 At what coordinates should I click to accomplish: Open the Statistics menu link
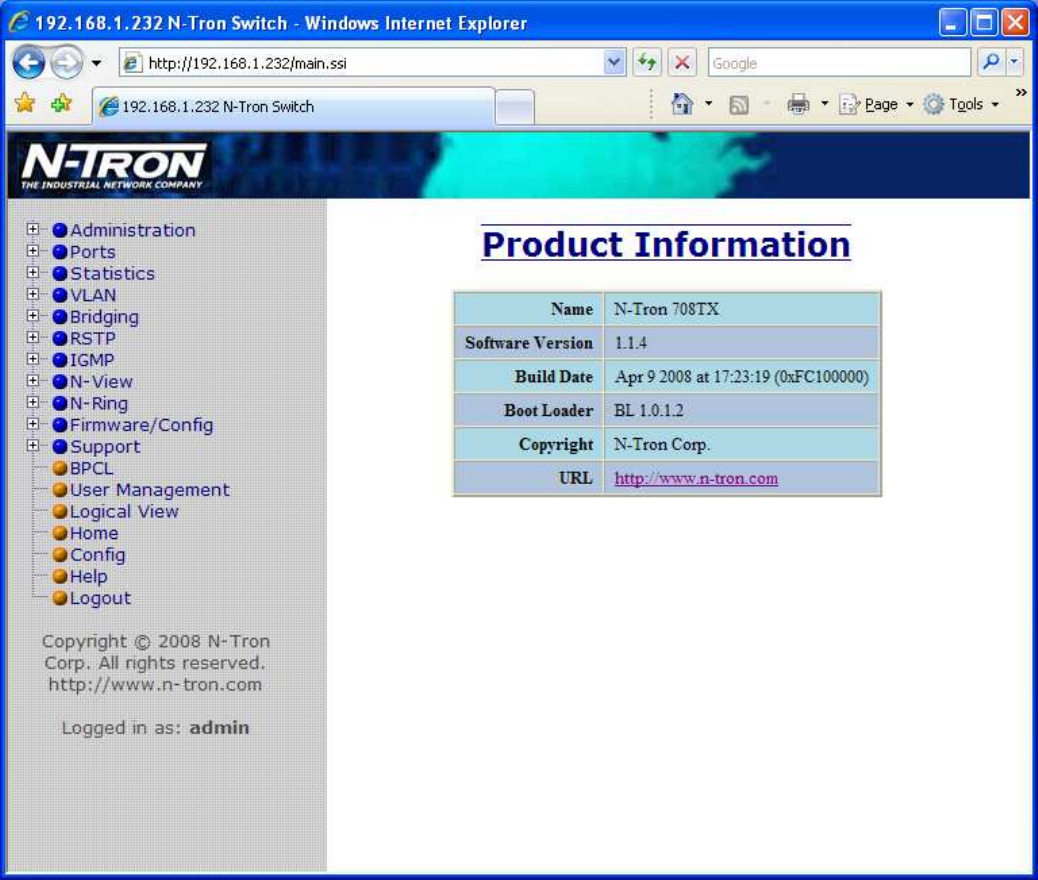(113, 273)
